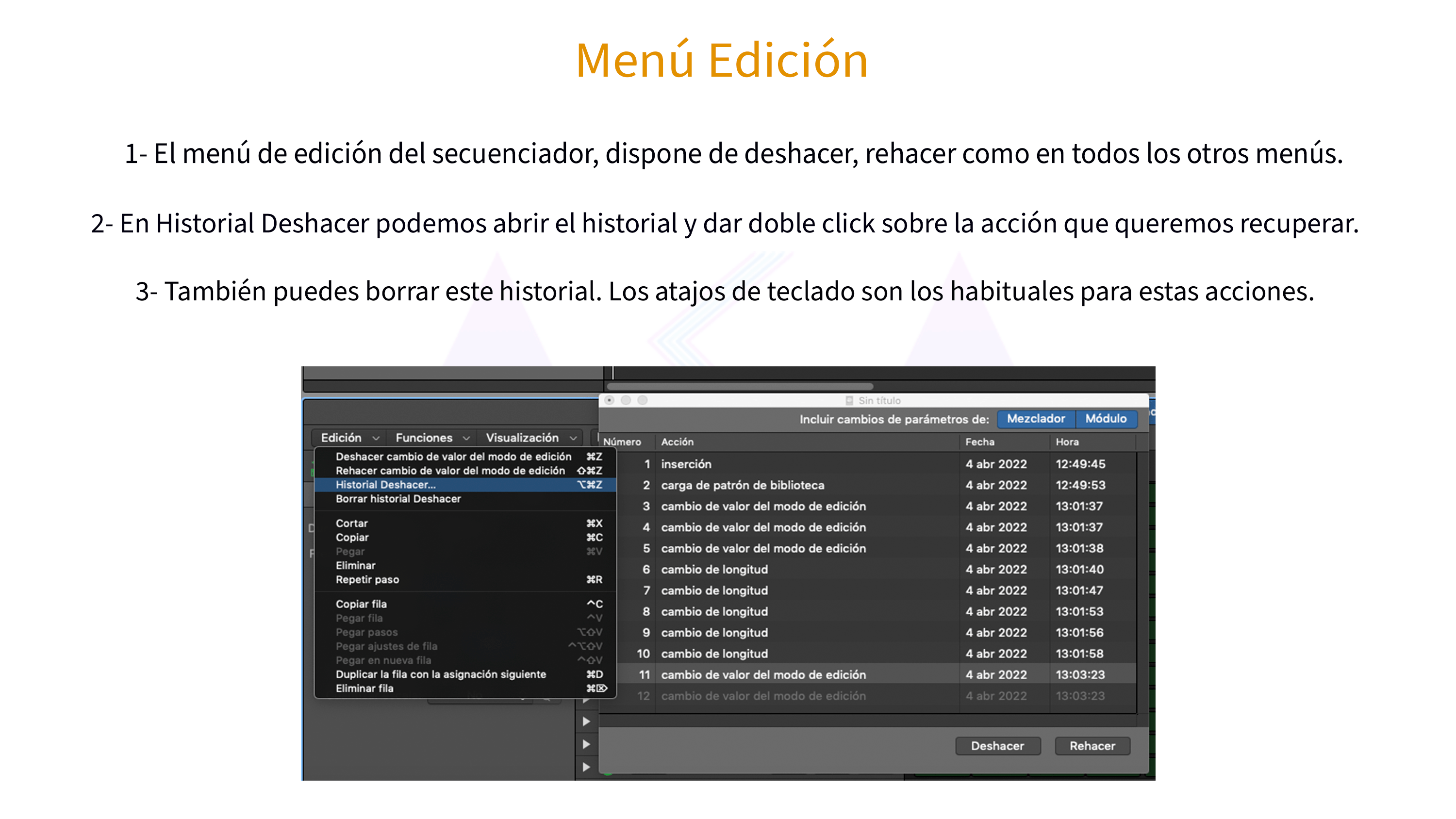1456x819 pixels.
Task: Choose Rehacer cambio de valor del modo de edición
Action: coord(465,470)
